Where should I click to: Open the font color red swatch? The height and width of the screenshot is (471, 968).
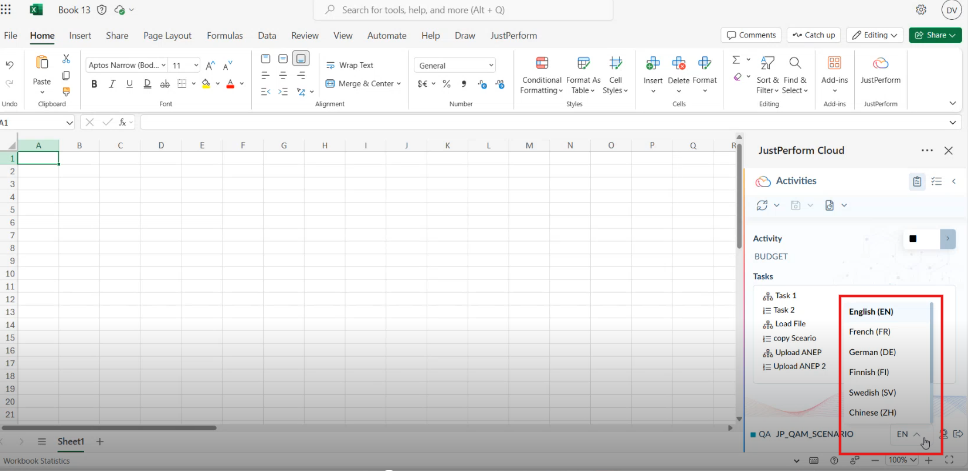point(229,84)
